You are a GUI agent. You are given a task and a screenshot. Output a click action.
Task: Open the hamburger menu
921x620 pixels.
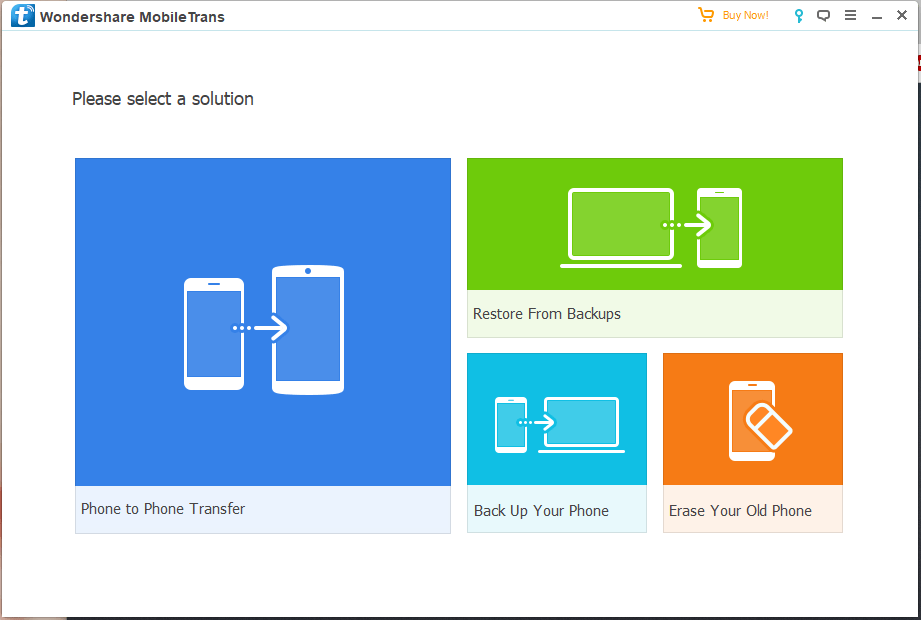pos(851,15)
